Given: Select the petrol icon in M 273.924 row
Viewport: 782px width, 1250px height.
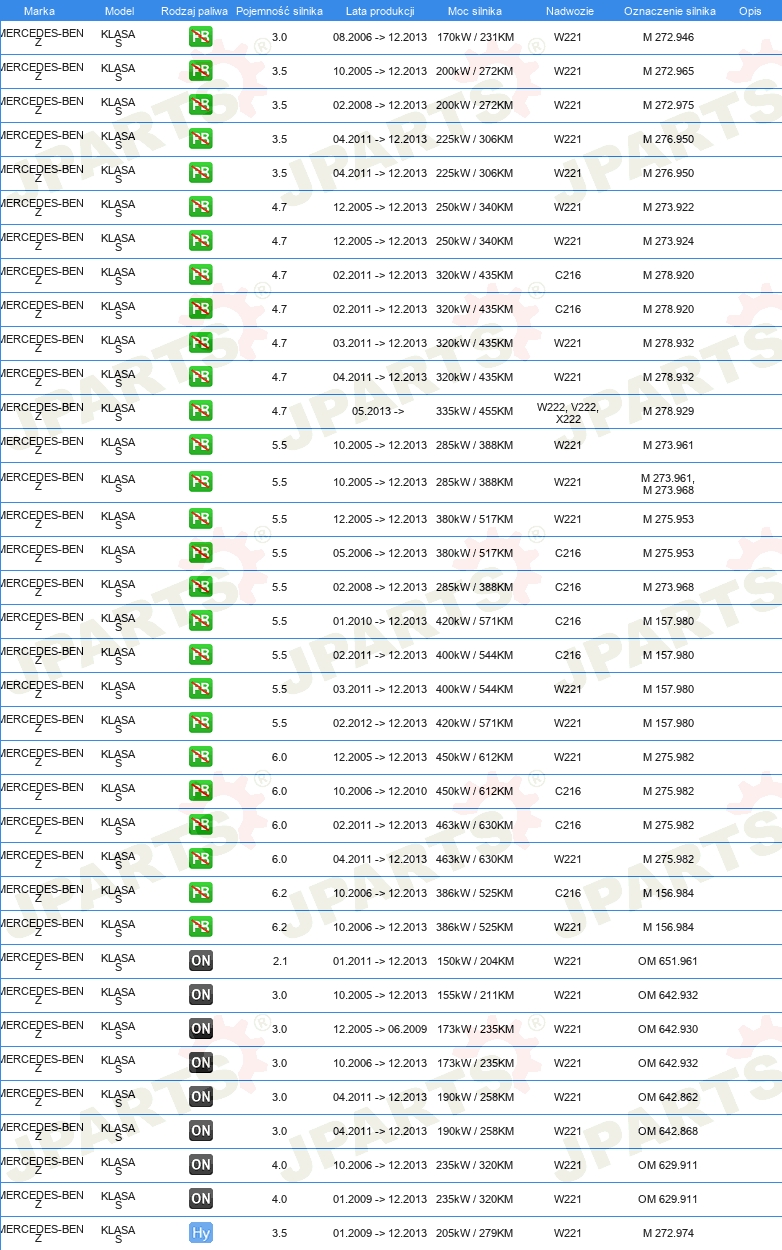Looking at the screenshot, I should [200, 242].
